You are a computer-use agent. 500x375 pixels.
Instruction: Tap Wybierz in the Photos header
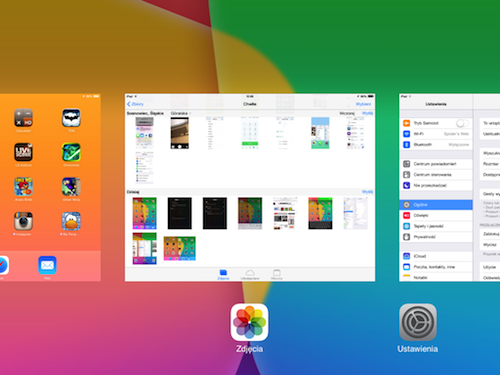pos(363,104)
